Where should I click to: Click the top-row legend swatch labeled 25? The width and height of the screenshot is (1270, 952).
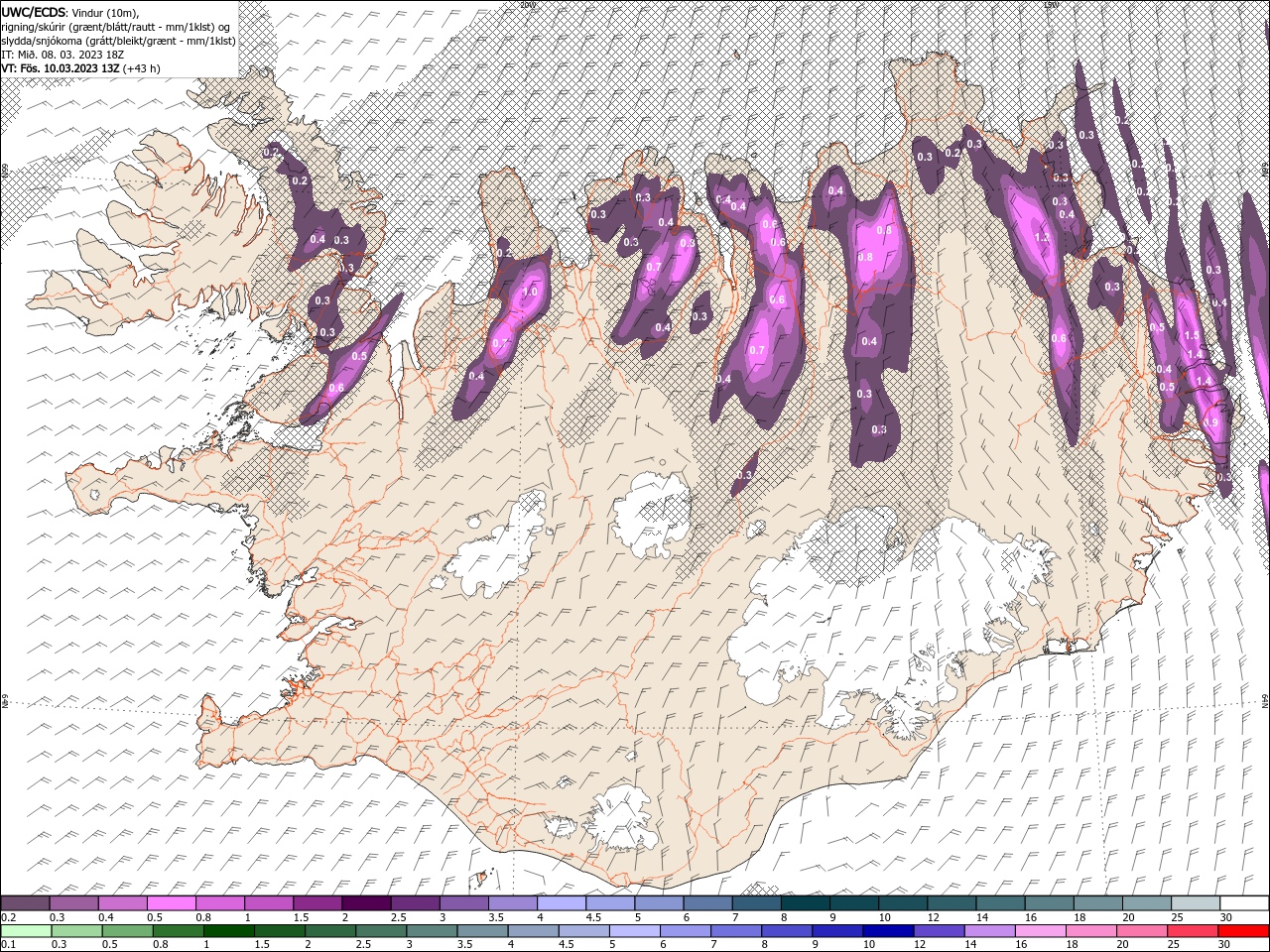click(x=1196, y=903)
